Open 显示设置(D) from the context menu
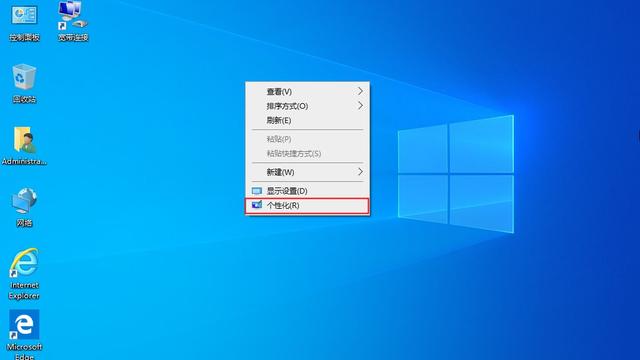The height and width of the screenshot is (360, 640). point(307,191)
